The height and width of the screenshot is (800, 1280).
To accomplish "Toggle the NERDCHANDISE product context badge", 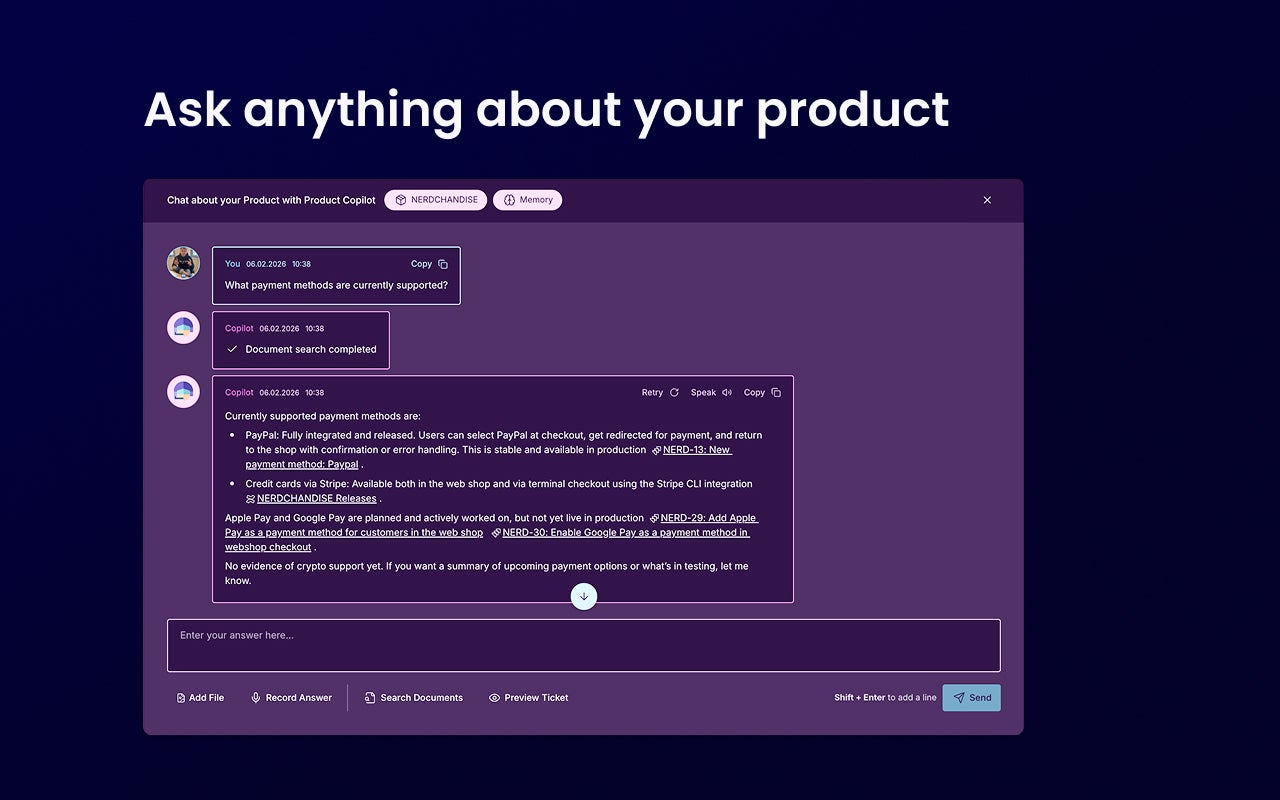I will (x=435, y=199).
